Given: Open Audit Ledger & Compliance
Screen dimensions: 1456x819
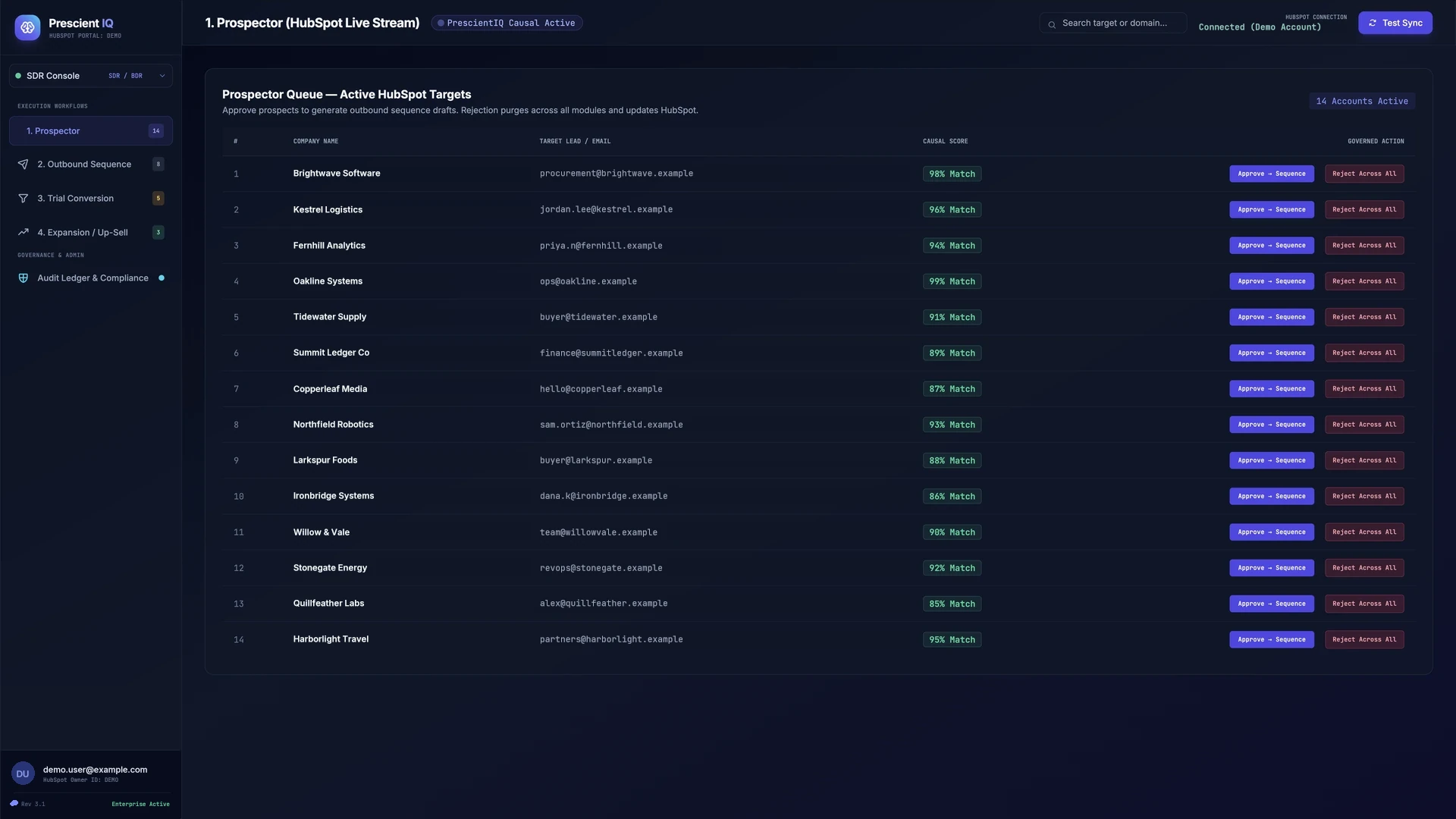Looking at the screenshot, I should [91, 278].
